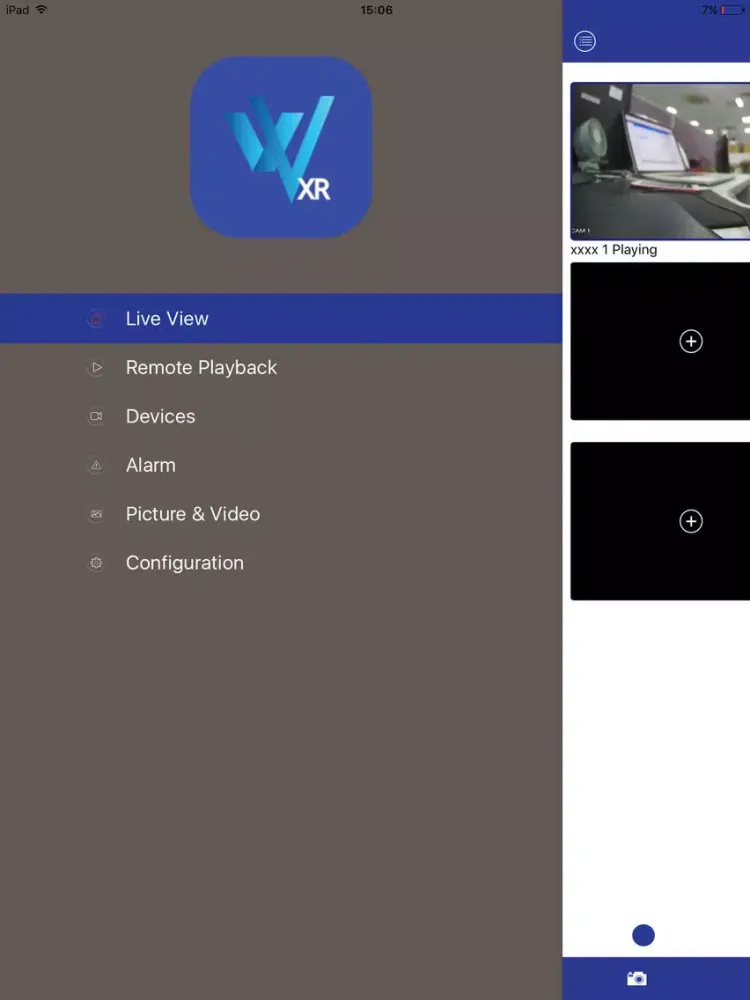Click the Devices camera icon
The width and height of the screenshot is (750, 1000).
point(96,416)
